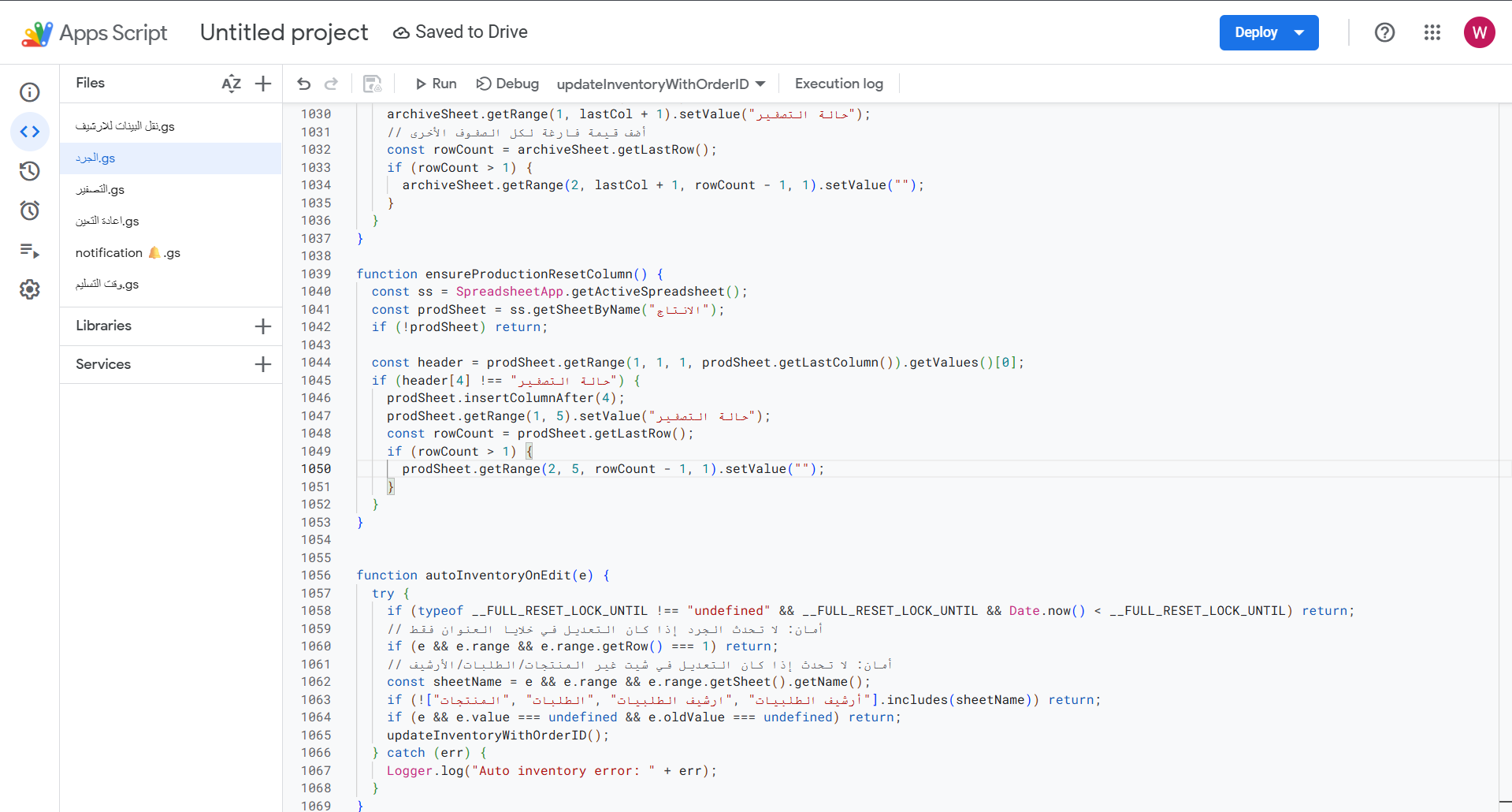
Task: Open the Google apps grid icon
Action: [1432, 32]
